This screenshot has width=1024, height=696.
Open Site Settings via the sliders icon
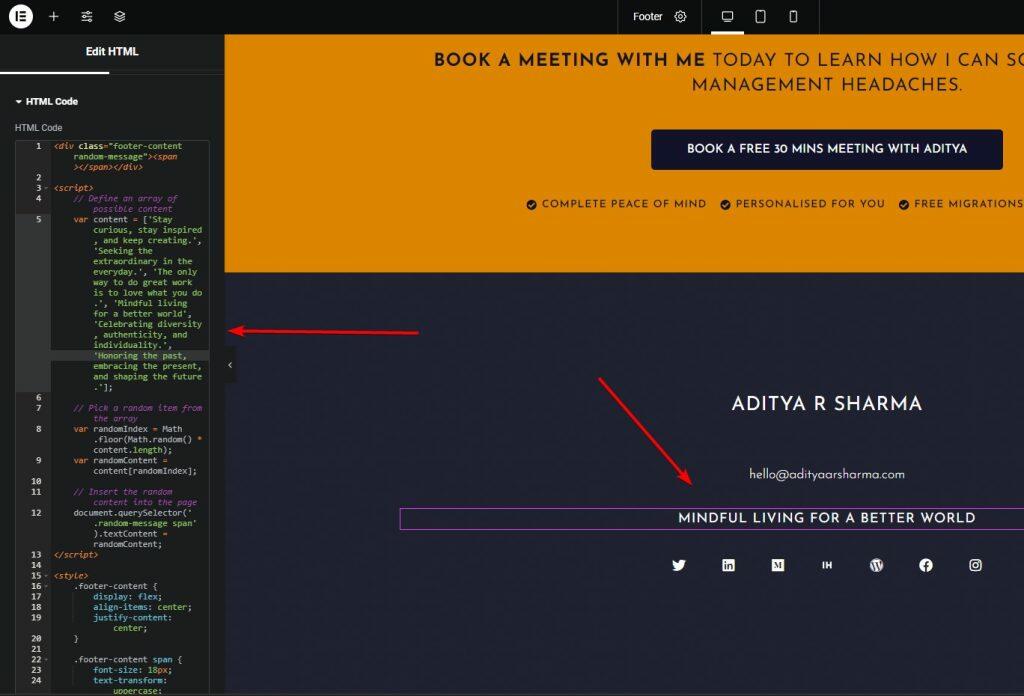(86, 16)
